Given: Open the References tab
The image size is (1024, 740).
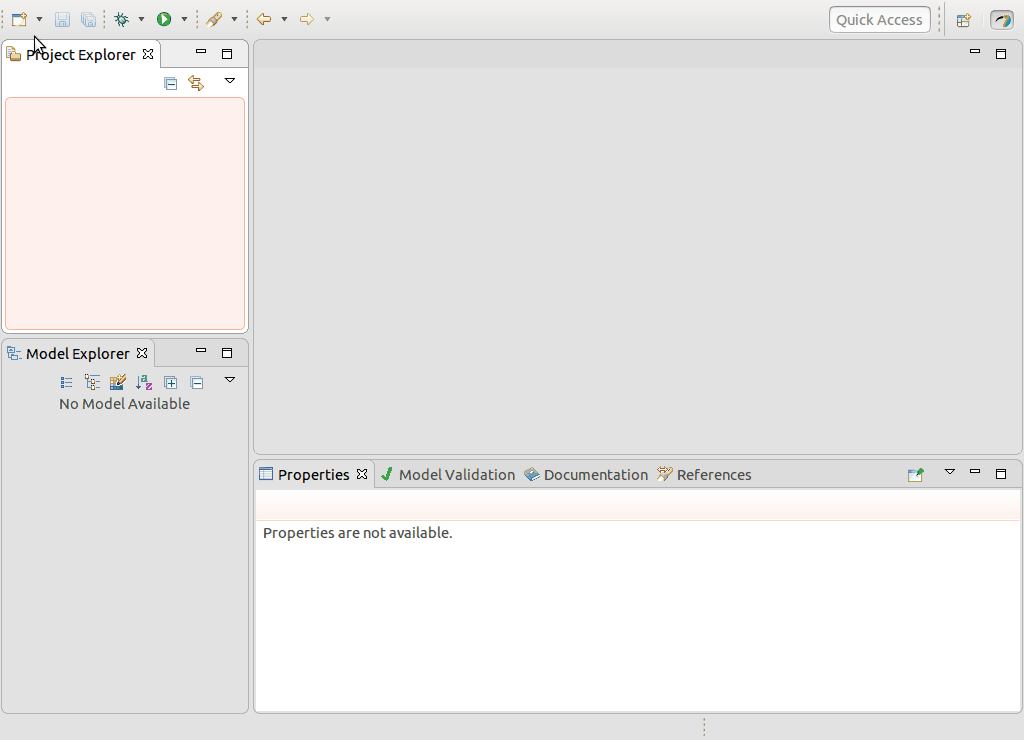Looking at the screenshot, I should point(704,475).
